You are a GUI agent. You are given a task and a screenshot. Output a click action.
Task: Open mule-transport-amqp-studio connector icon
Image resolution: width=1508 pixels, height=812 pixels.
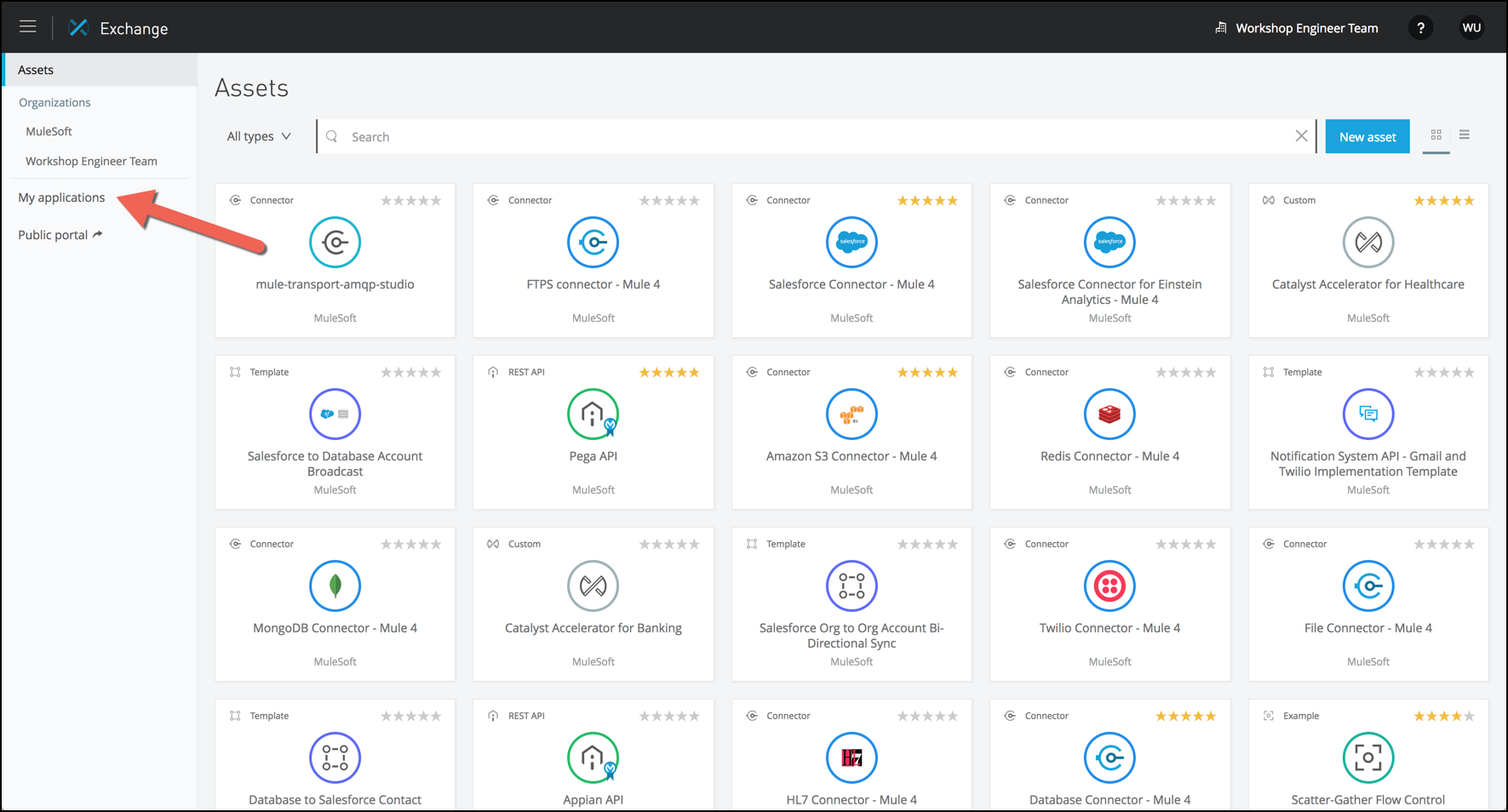point(335,243)
